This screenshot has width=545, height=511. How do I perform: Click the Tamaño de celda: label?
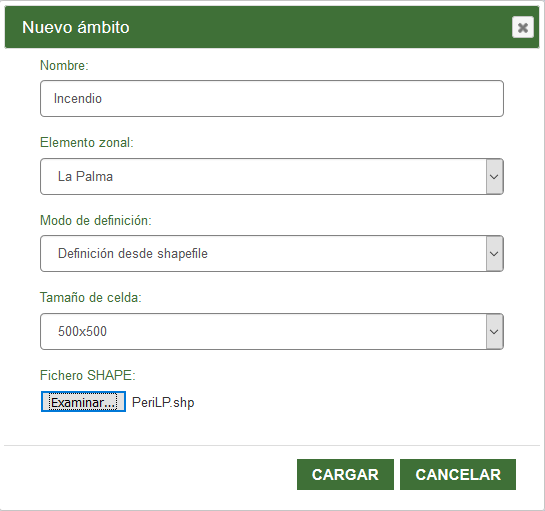coord(91,298)
